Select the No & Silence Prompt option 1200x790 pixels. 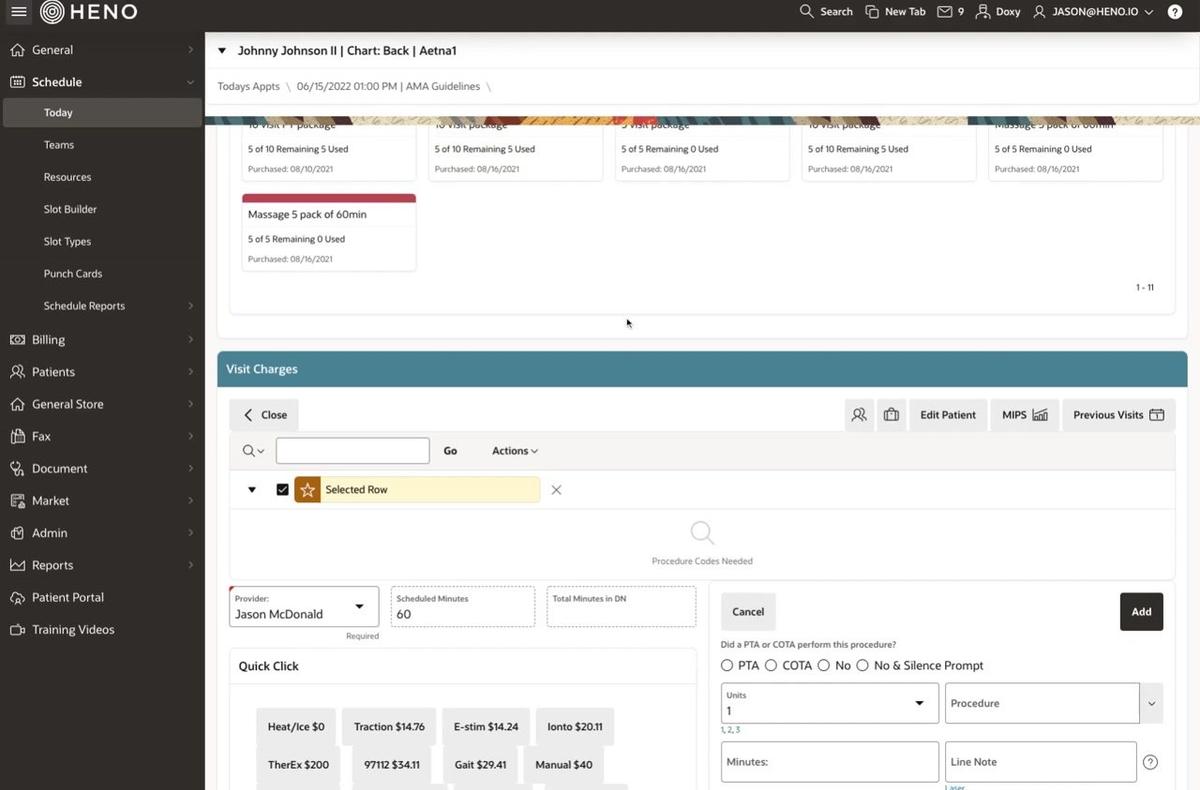click(x=862, y=666)
